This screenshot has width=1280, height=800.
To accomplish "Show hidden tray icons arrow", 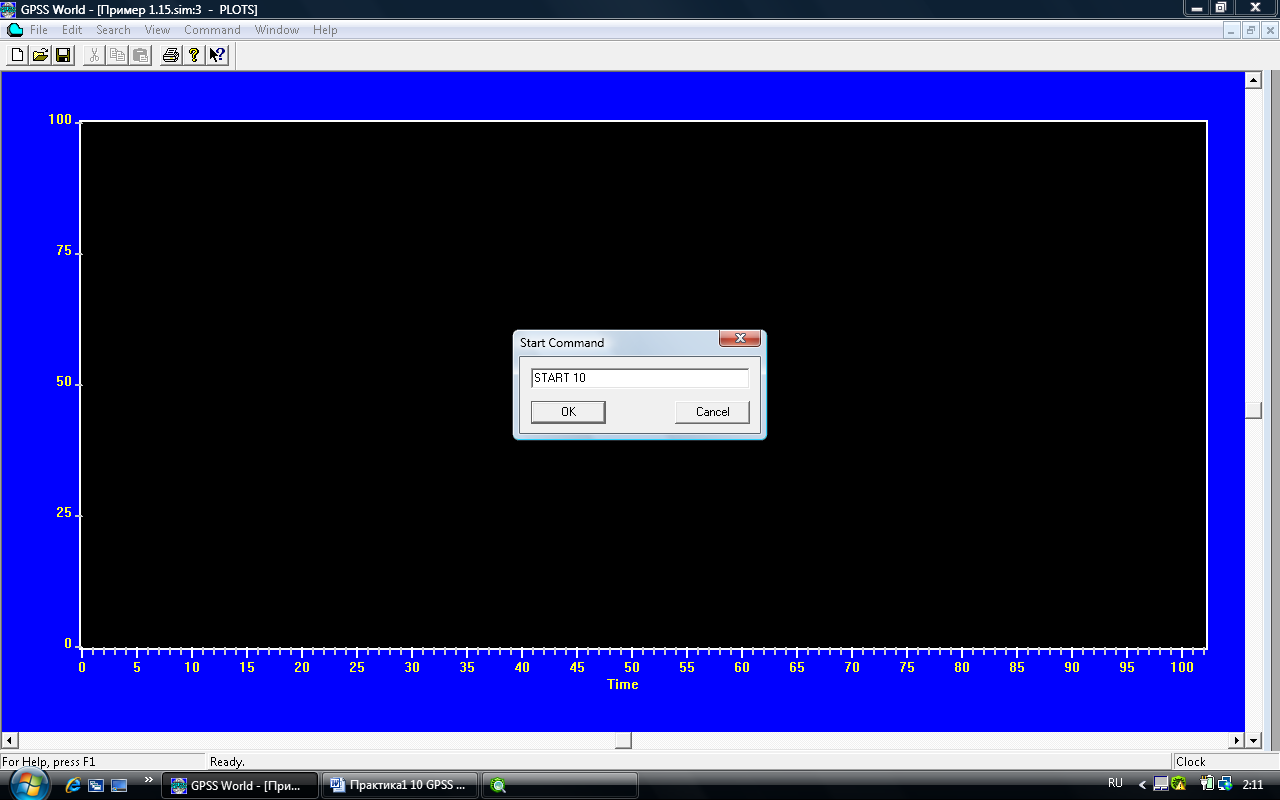I will point(1142,785).
